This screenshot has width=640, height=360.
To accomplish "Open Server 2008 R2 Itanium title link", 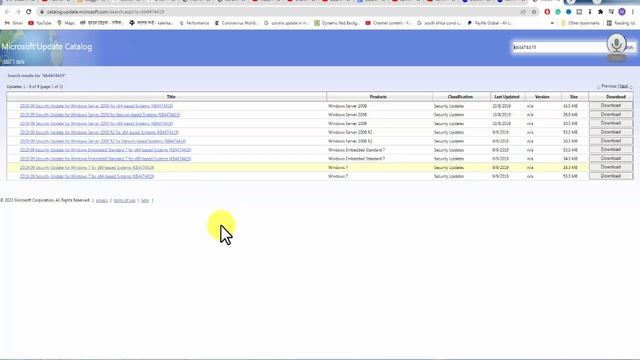I will (103, 141).
